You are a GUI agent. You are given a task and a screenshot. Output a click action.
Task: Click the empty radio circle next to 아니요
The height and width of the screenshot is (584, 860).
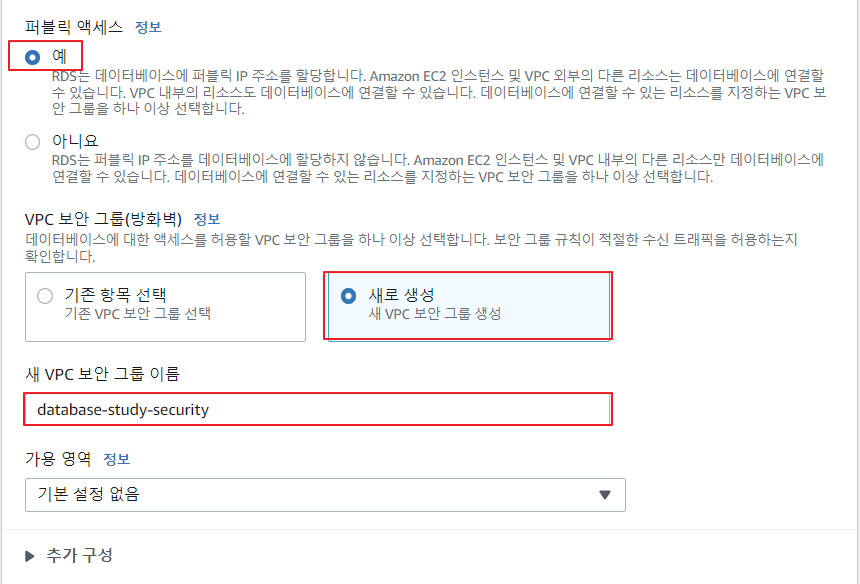[x=31, y=142]
